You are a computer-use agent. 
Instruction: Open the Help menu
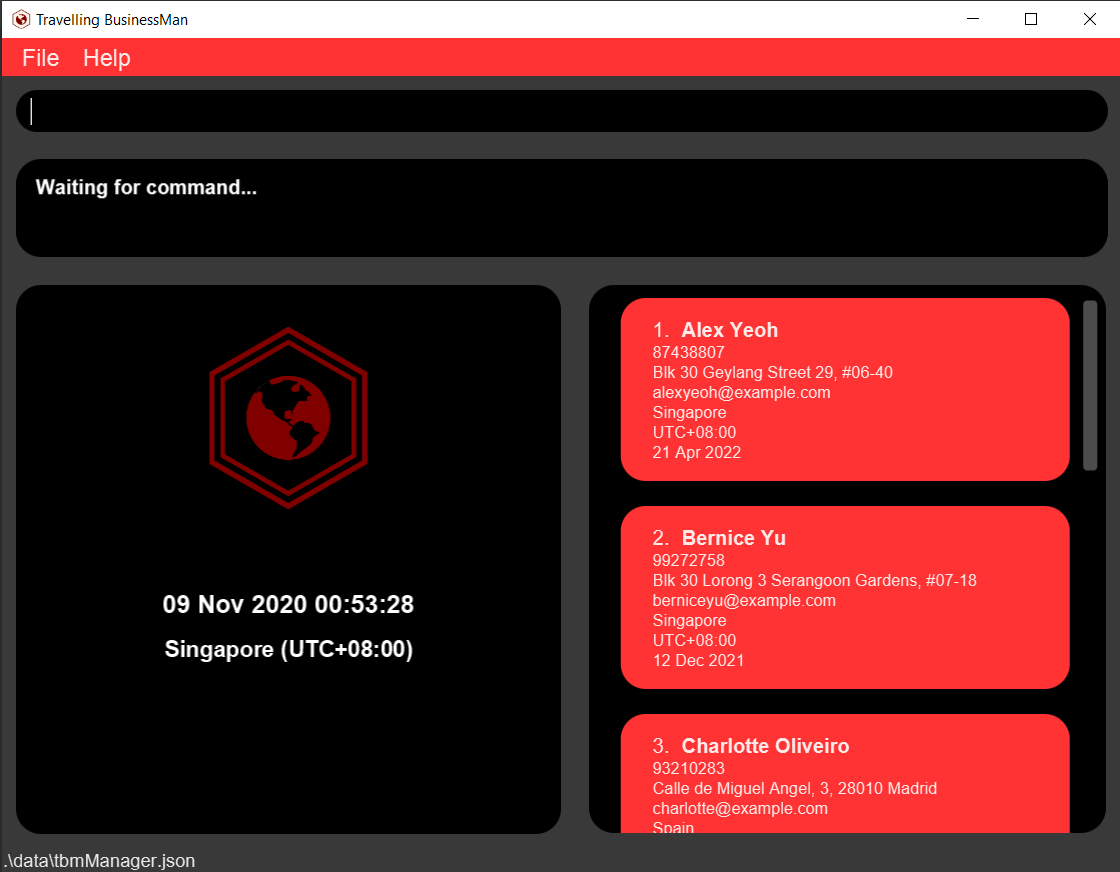point(107,58)
